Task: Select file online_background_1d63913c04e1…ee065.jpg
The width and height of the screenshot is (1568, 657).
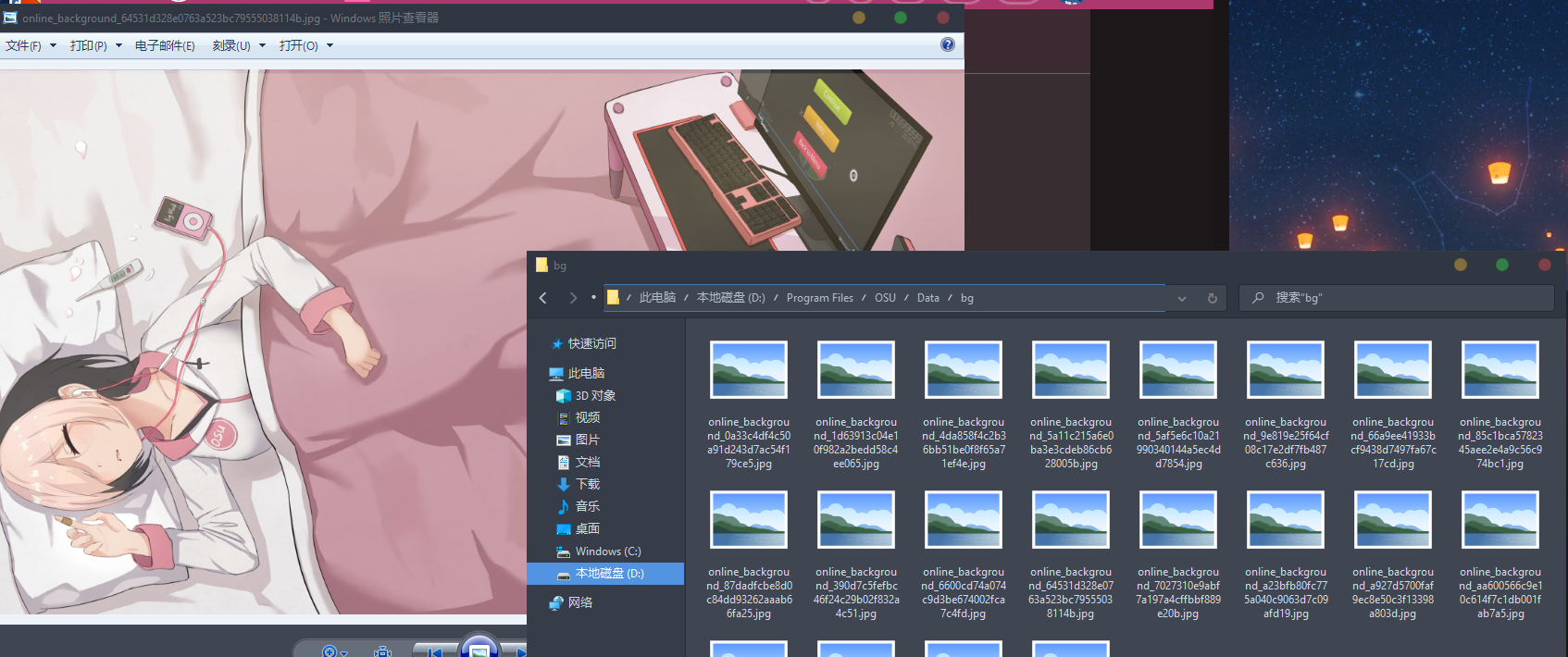Action: [856, 405]
